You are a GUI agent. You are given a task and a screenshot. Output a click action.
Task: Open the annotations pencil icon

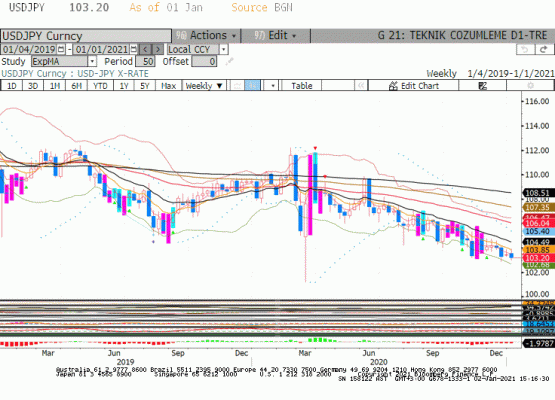pyautogui.click(x=483, y=86)
